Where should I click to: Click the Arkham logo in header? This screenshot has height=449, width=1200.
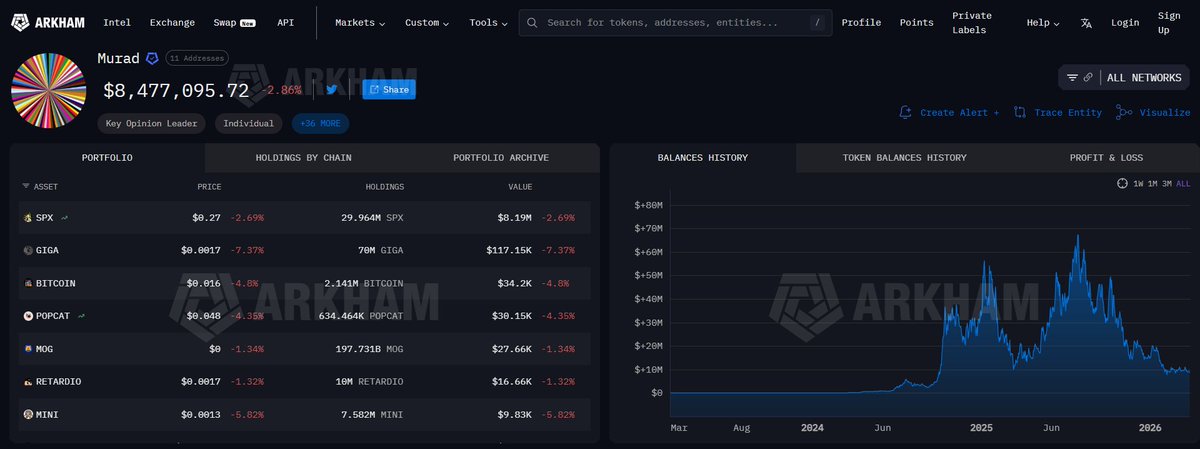point(46,22)
